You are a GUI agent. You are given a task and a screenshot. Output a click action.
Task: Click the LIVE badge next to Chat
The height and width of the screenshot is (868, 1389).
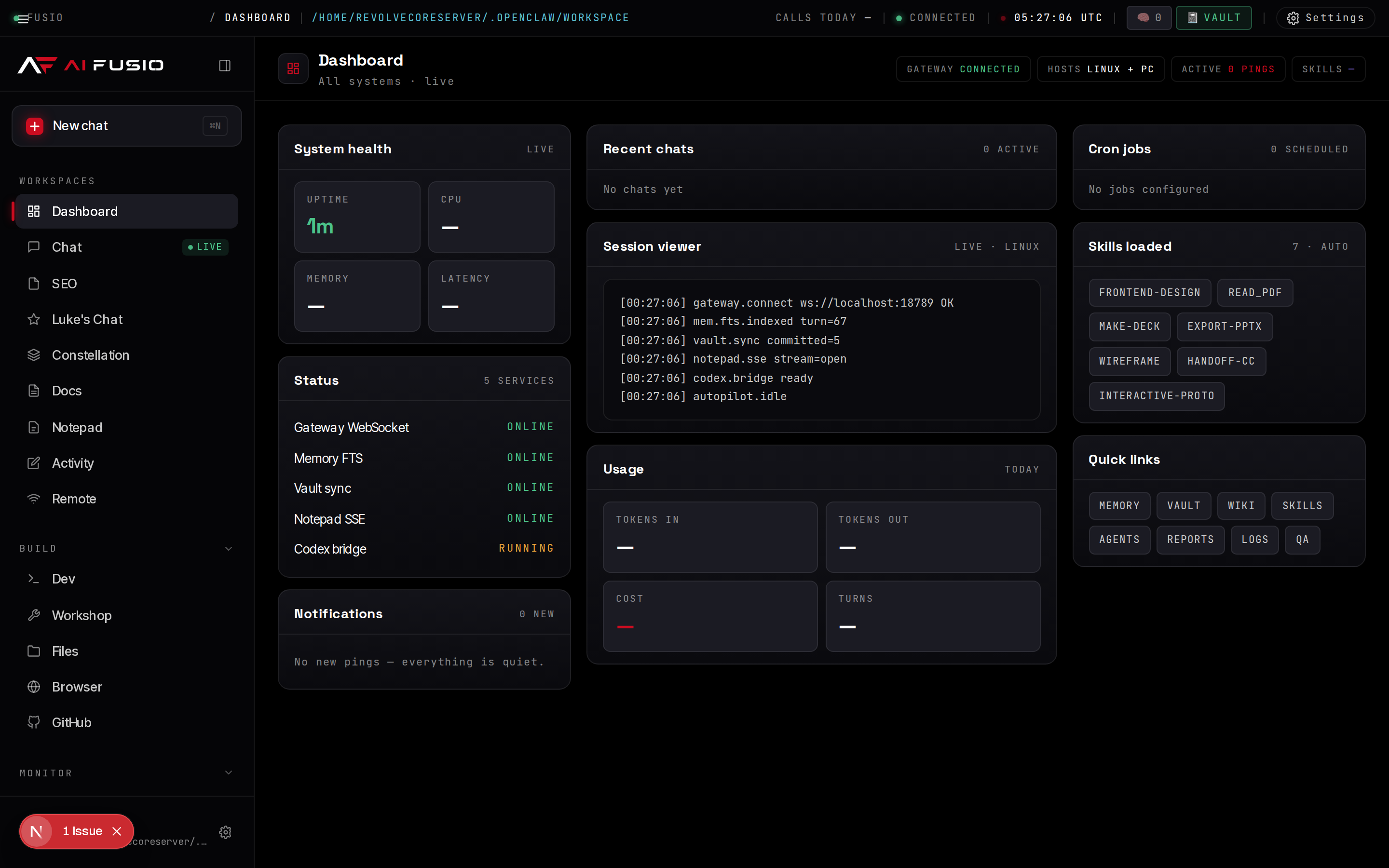tap(205, 247)
